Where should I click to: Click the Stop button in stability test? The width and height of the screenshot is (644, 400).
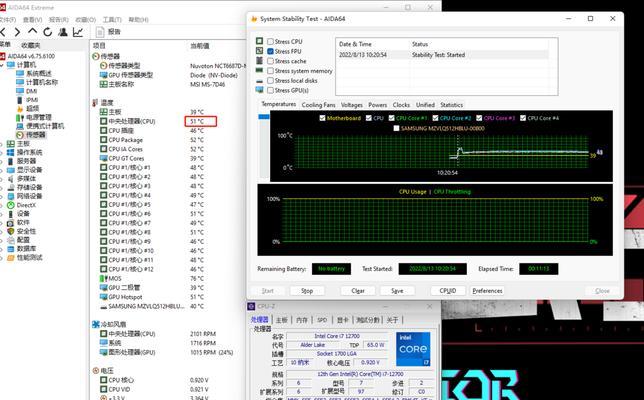pos(307,291)
